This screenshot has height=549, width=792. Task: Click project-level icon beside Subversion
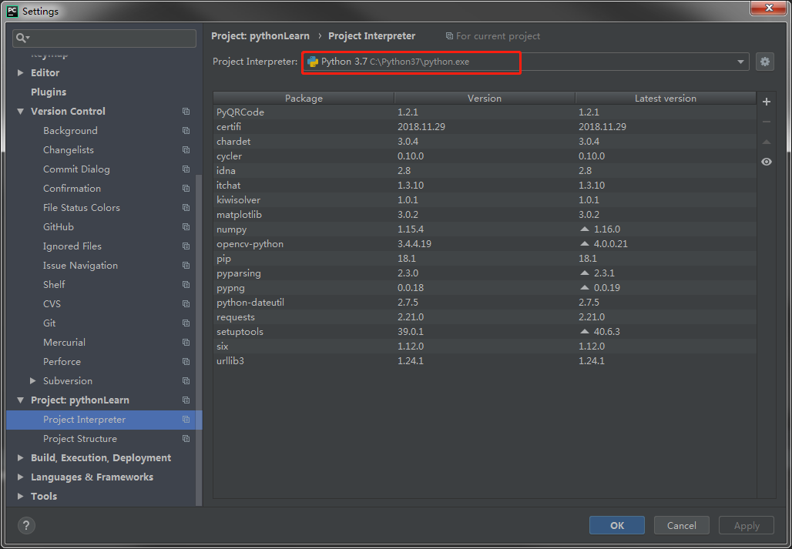click(x=186, y=381)
